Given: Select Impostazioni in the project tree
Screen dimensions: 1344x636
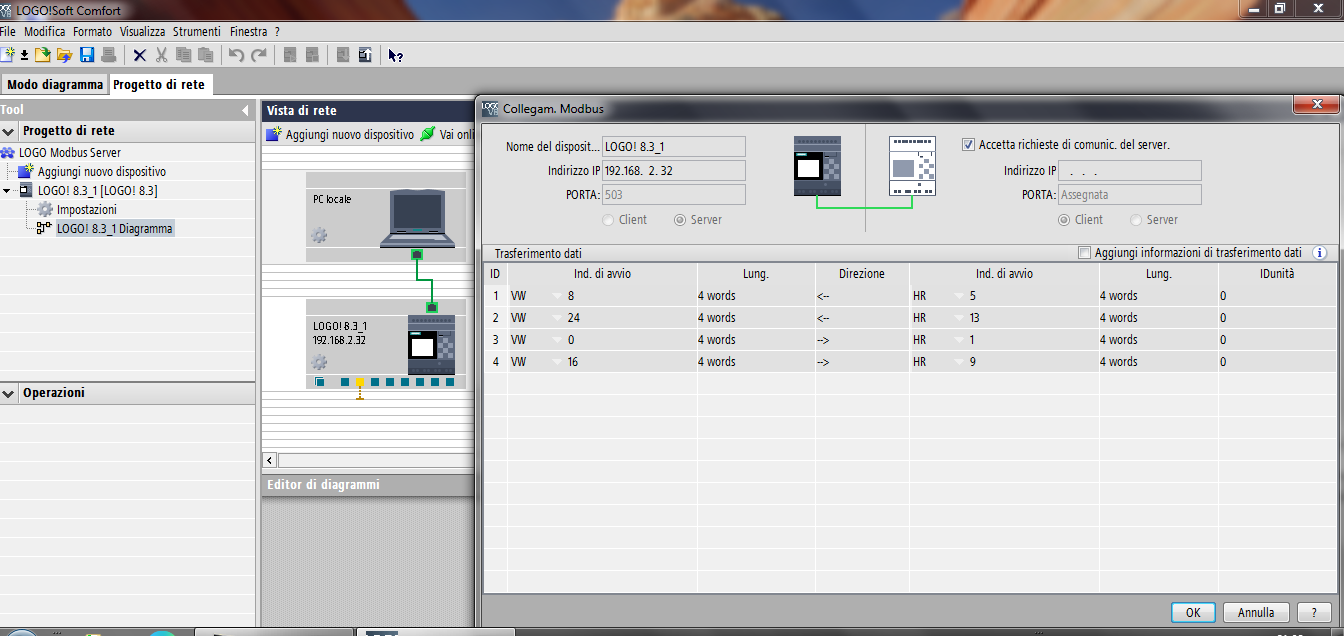Looking at the screenshot, I should (x=86, y=210).
